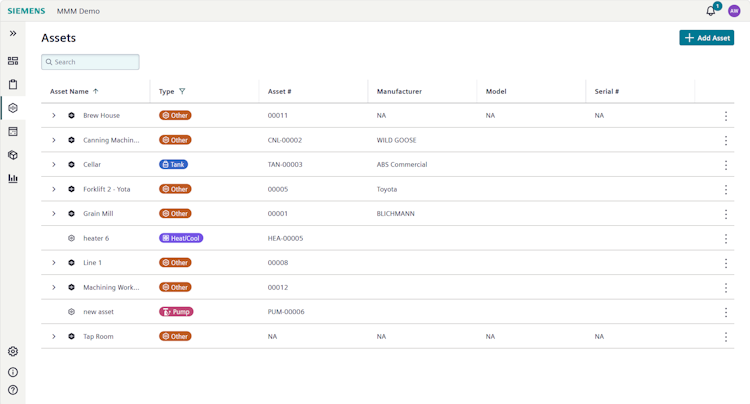Click the asset icon beside Brew House

click(x=71, y=115)
